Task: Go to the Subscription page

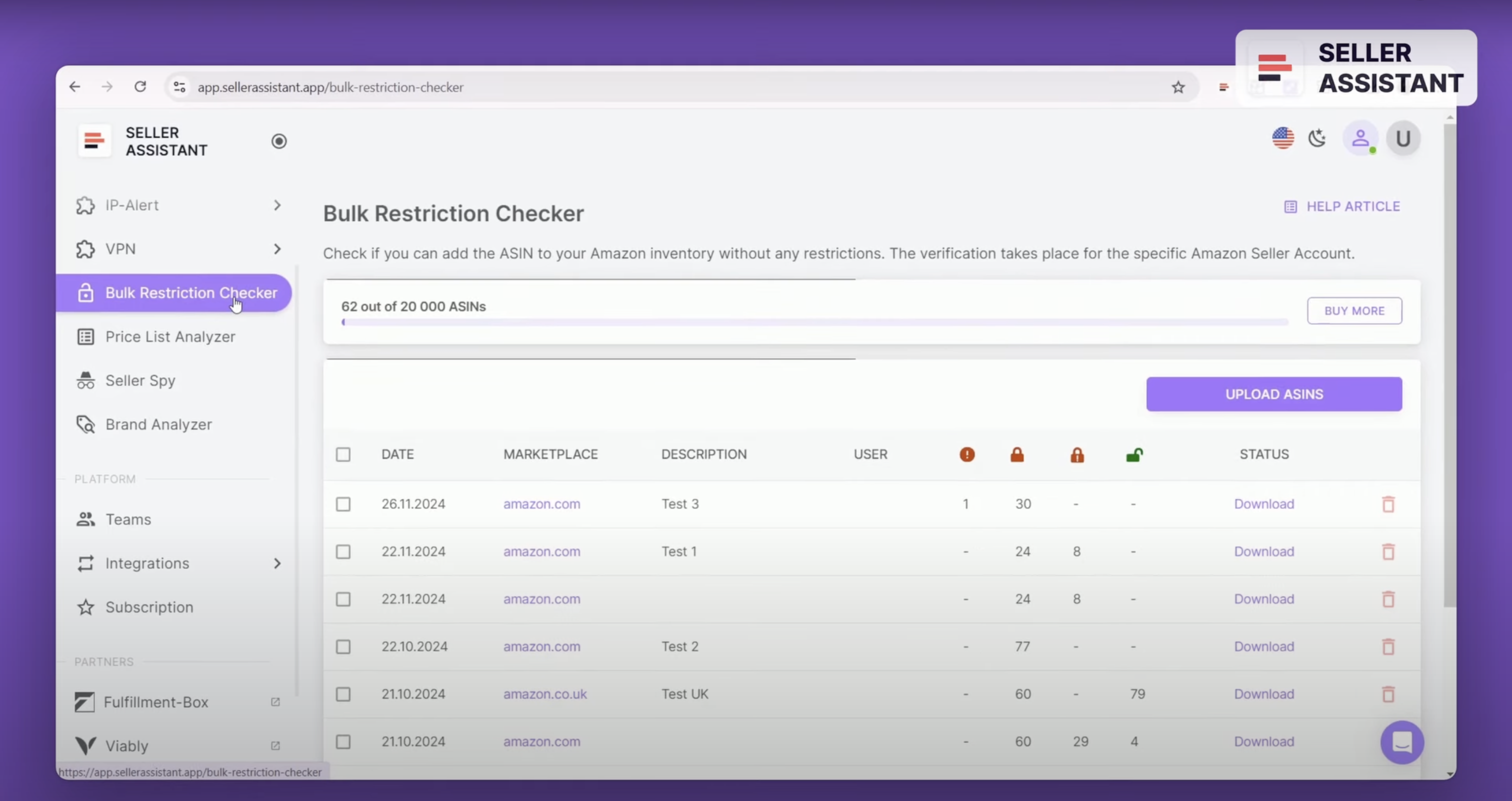Action: point(148,607)
